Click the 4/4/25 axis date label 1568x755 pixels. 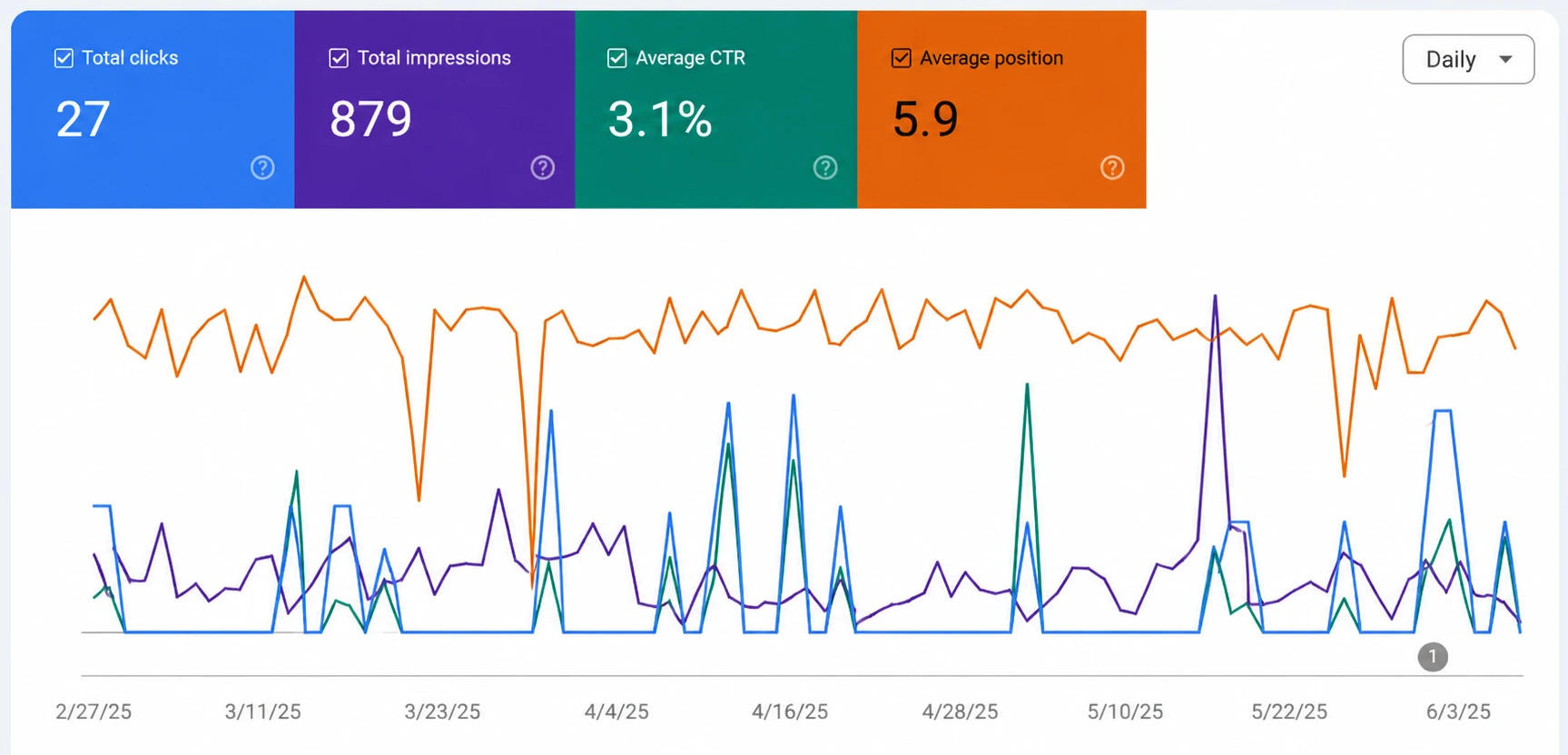tap(616, 712)
